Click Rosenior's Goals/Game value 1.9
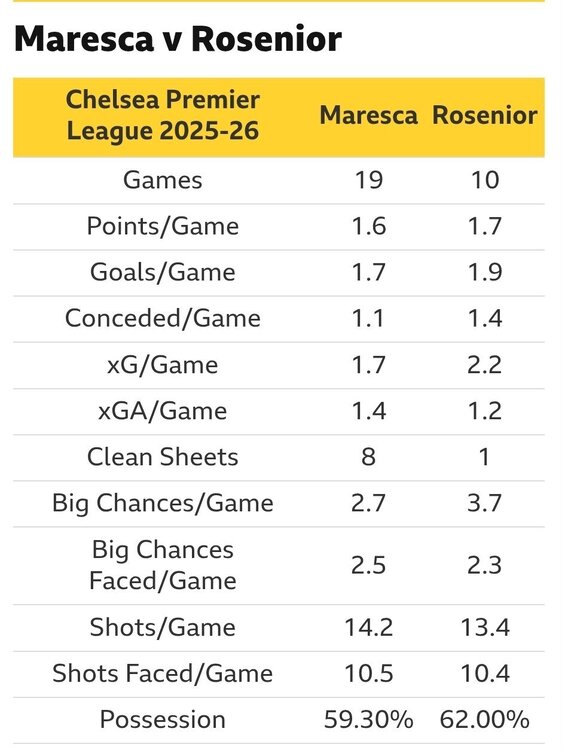 click(485, 272)
